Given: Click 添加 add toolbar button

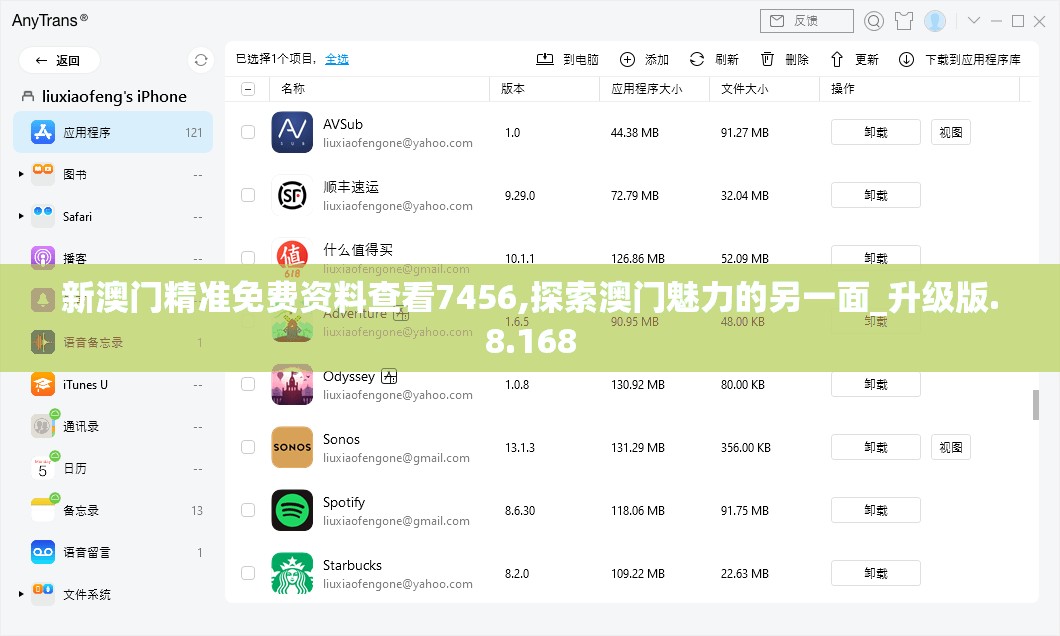Looking at the screenshot, I should (x=644, y=59).
